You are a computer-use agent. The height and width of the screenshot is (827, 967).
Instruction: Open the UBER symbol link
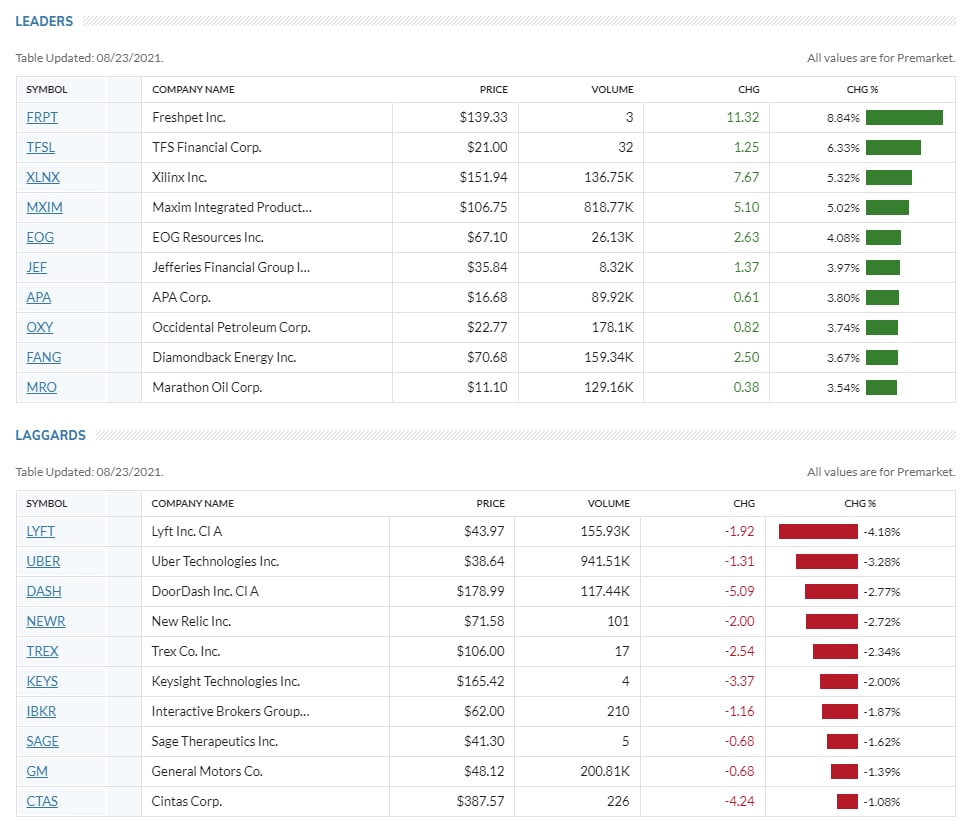(43, 561)
